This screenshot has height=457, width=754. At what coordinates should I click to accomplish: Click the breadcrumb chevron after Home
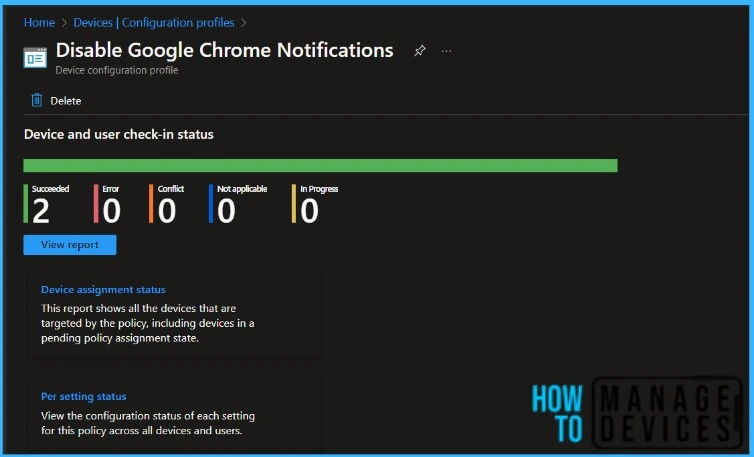tap(64, 23)
